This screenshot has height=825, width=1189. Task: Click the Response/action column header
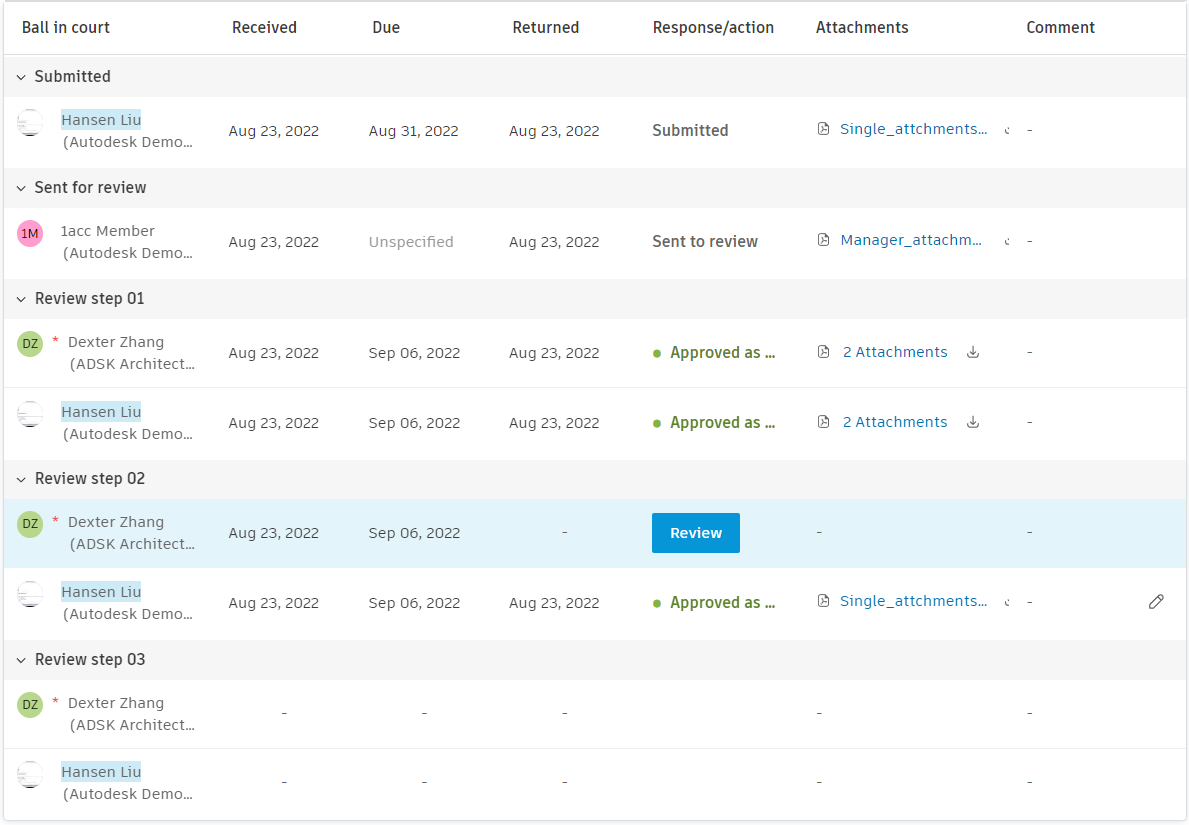713,28
